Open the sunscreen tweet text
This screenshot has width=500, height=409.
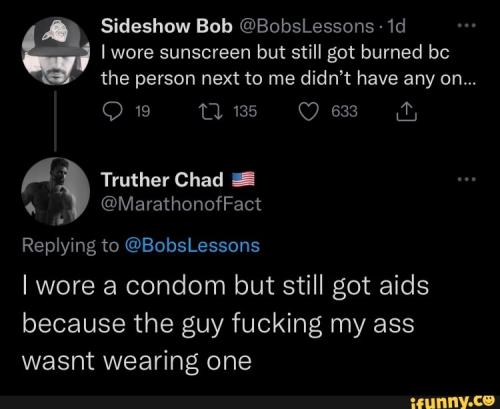click(289, 66)
